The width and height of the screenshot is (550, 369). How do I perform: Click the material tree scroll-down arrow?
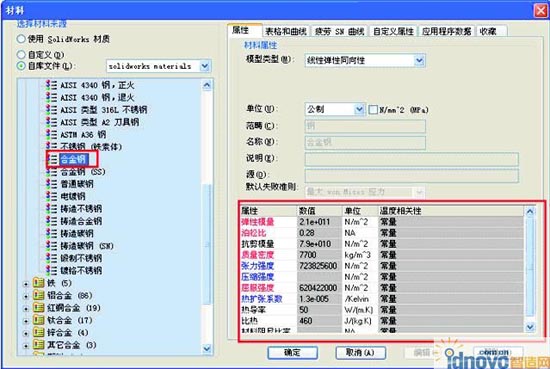(x=207, y=348)
